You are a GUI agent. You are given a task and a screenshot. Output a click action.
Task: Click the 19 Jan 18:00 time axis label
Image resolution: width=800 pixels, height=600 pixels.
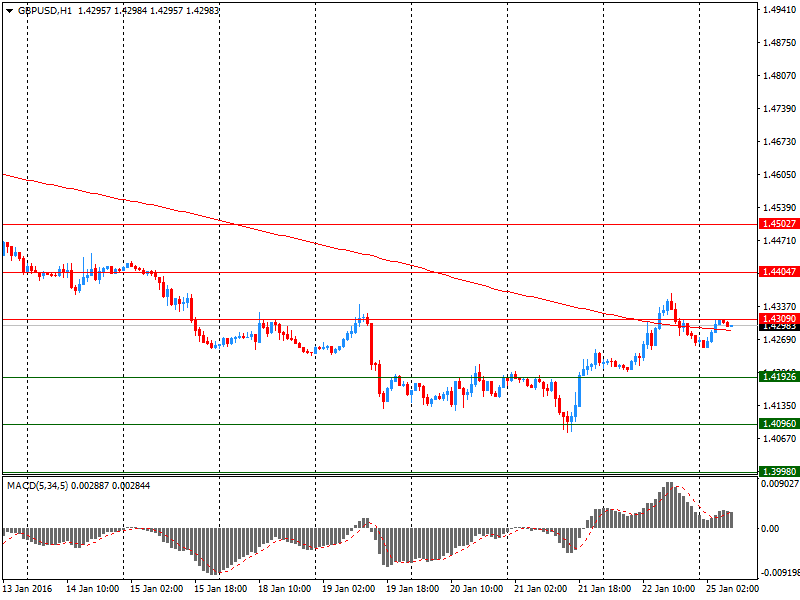click(x=413, y=589)
